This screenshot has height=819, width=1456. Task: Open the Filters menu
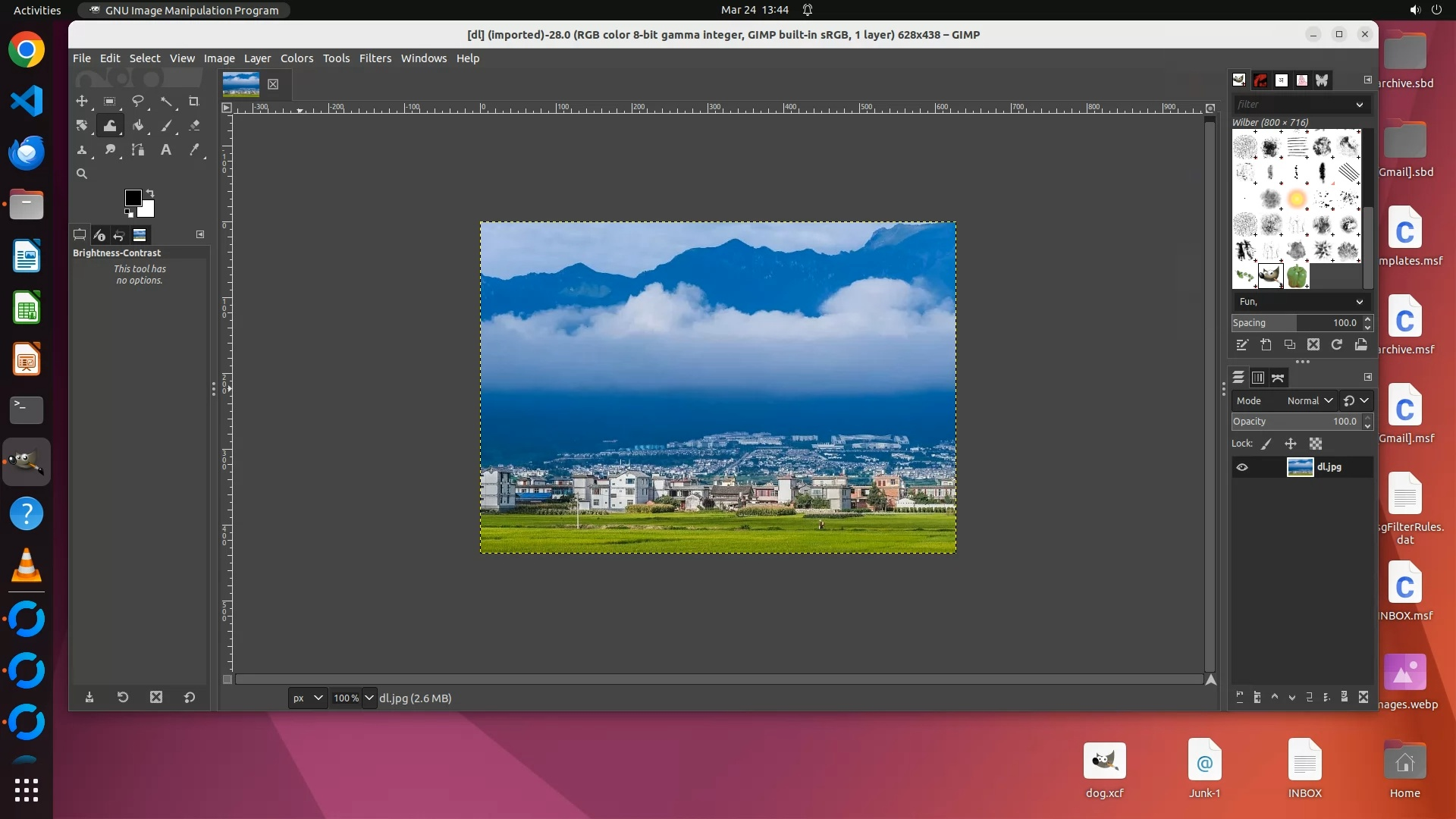pos(375,58)
